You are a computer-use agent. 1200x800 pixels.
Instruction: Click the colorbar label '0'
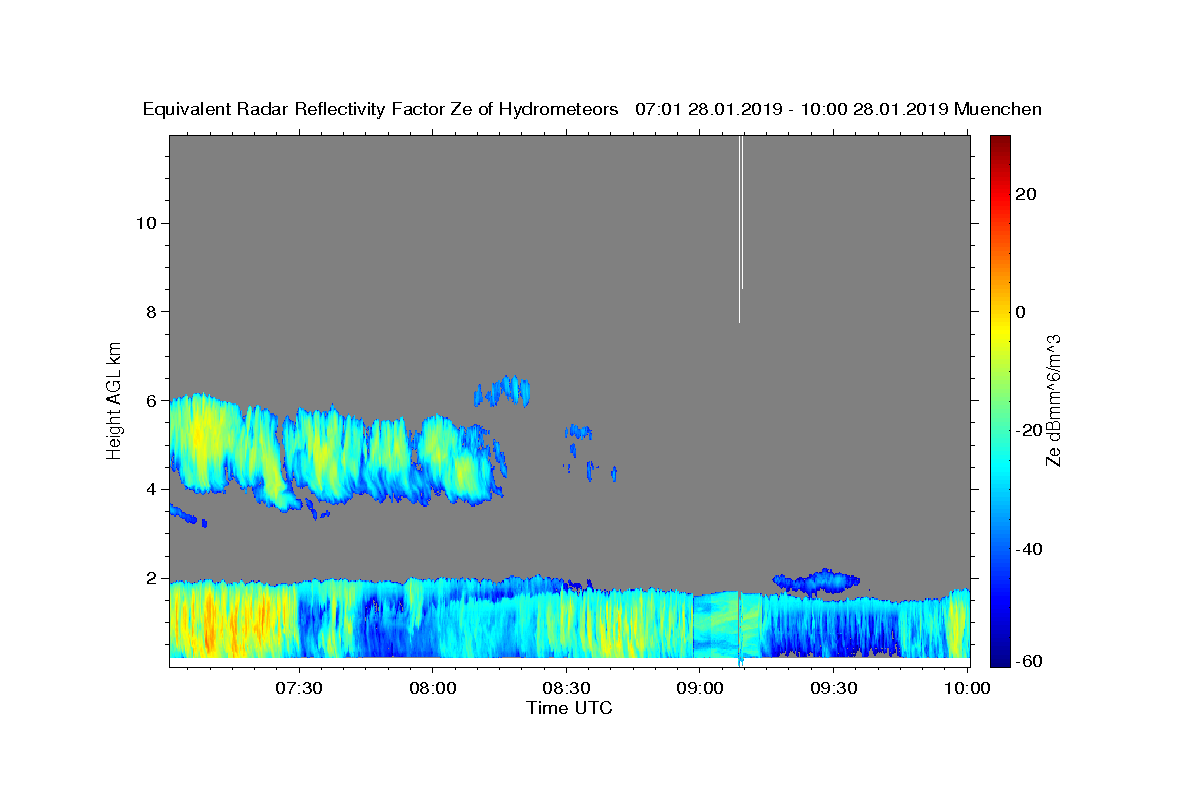pyautogui.click(x=1021, y=312)
